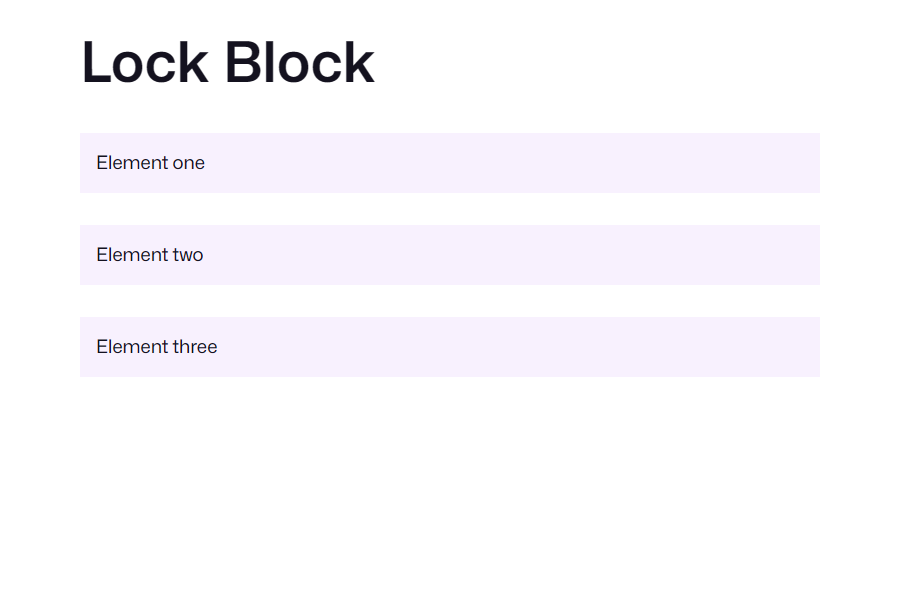Click the word "Block" in the heading

[x=299, y=62]
